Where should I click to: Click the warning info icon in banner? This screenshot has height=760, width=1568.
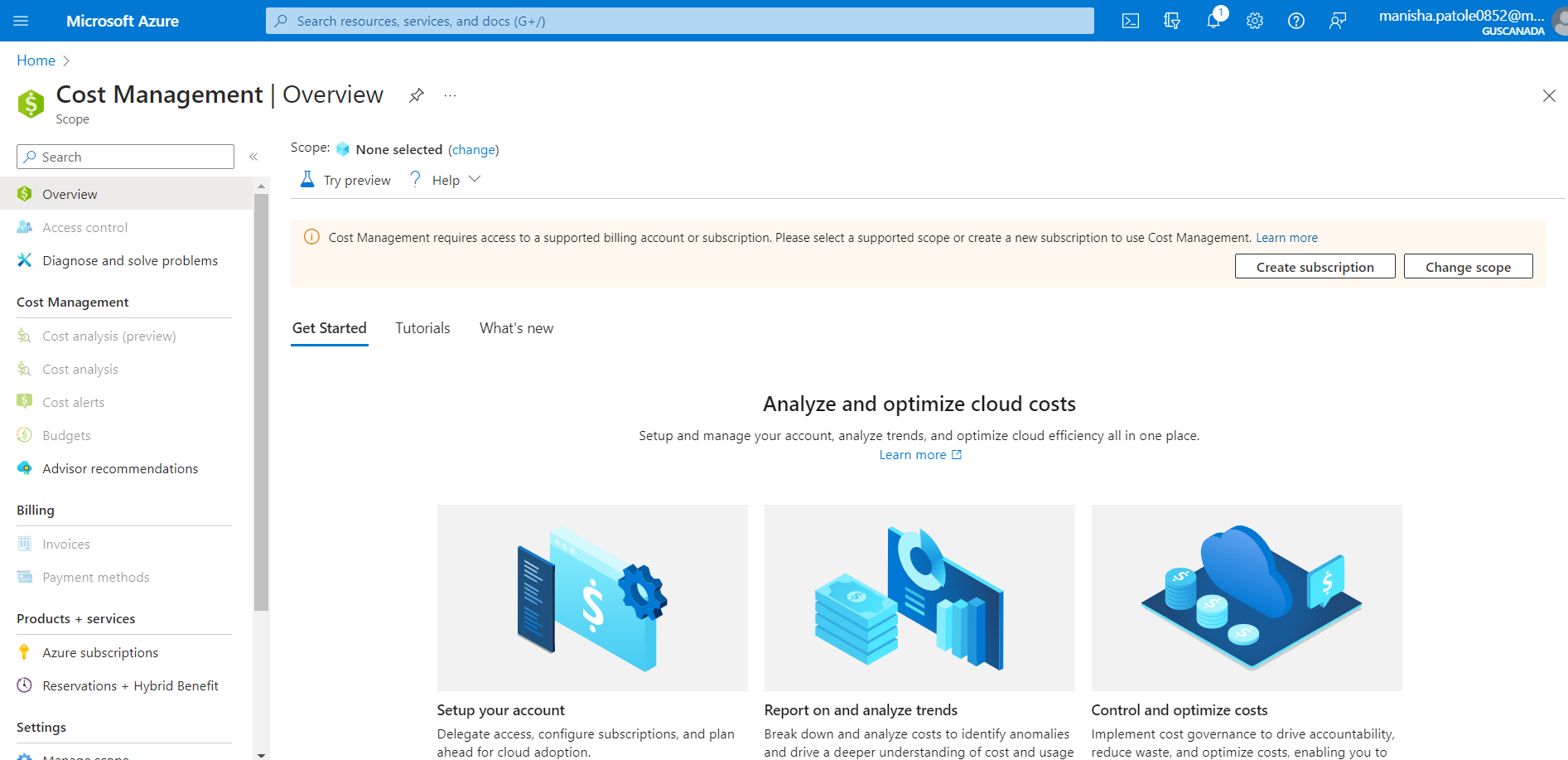[x=311, y=237]
